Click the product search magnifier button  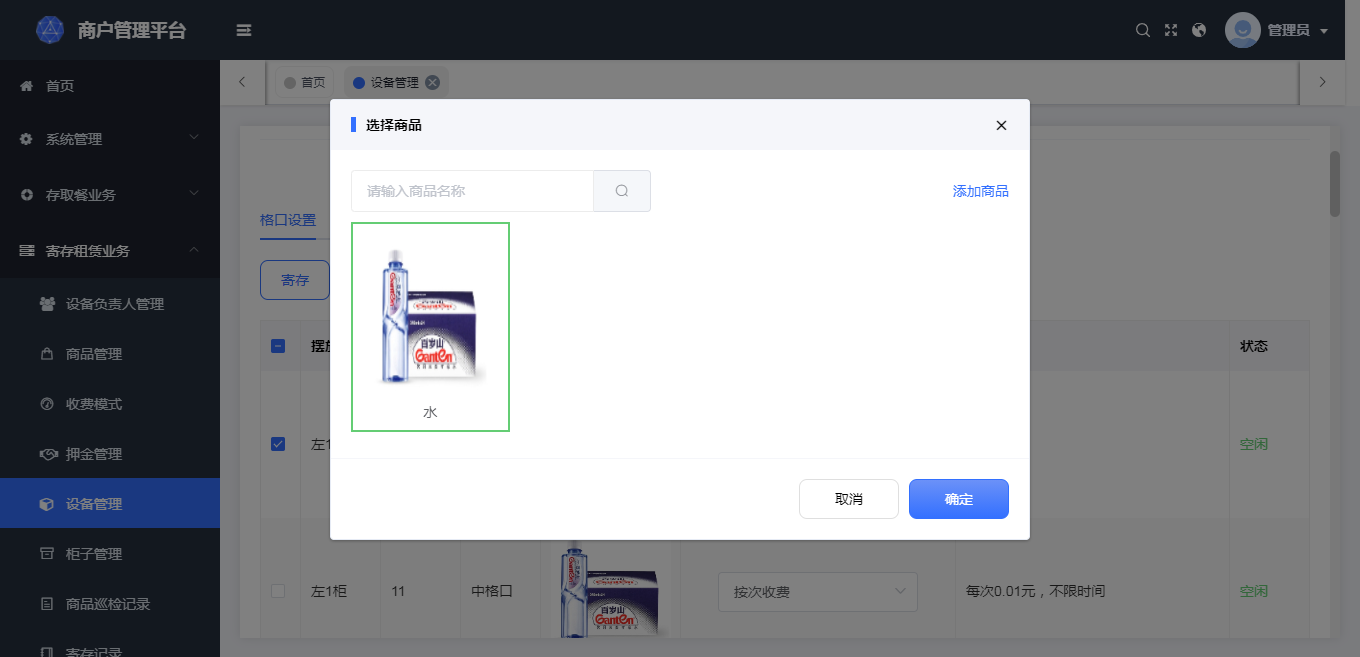[x=622, y=191]
